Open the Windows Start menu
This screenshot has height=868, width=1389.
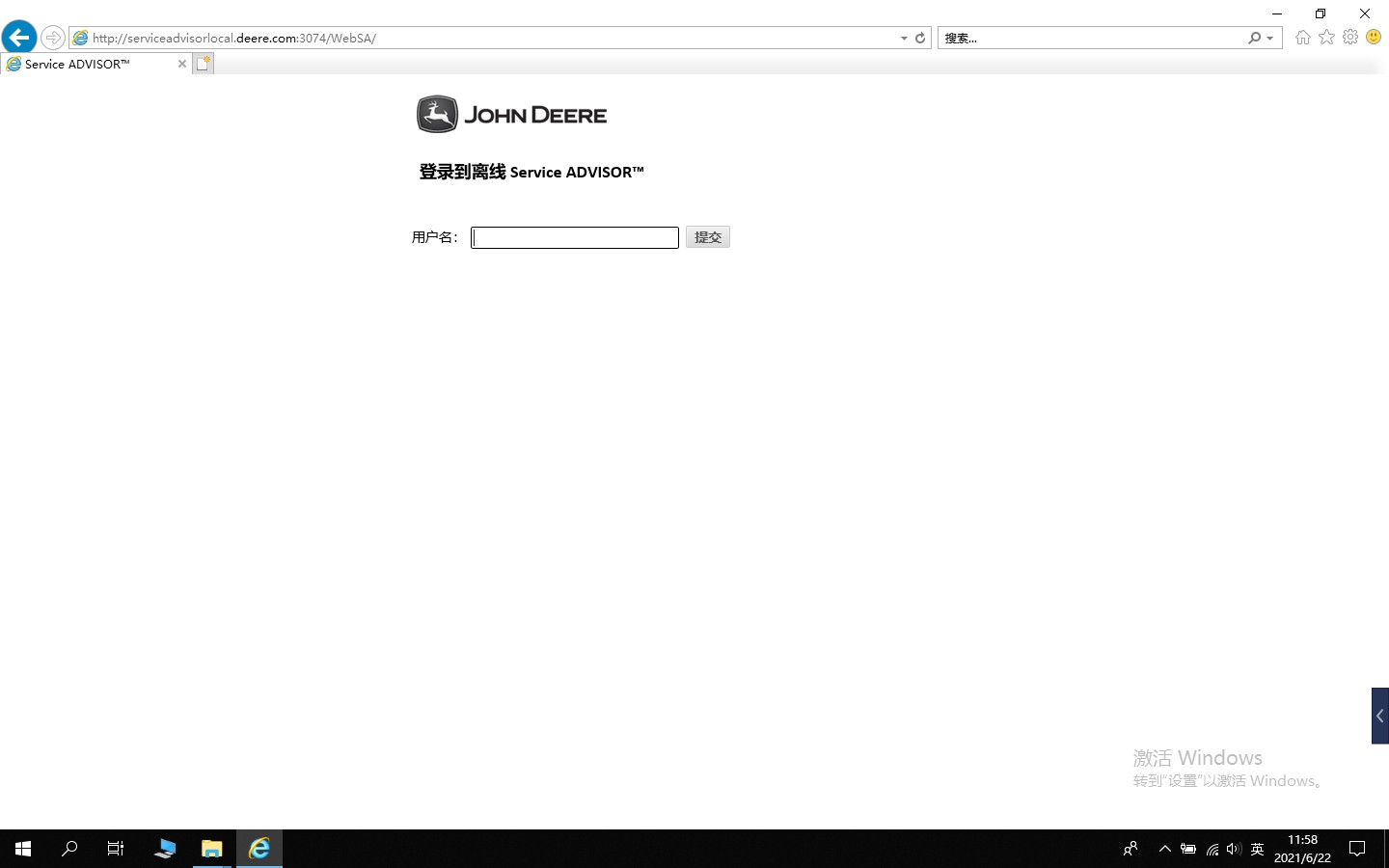(x=23, y=849)
